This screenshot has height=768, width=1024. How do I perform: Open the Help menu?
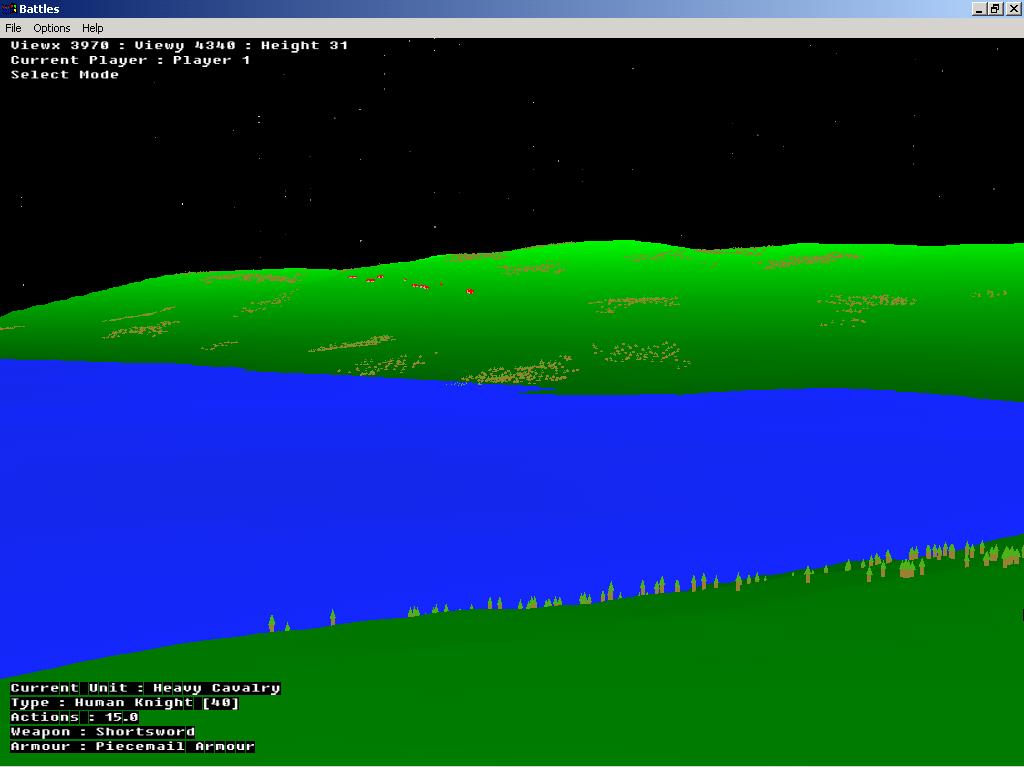click(93, 28)
